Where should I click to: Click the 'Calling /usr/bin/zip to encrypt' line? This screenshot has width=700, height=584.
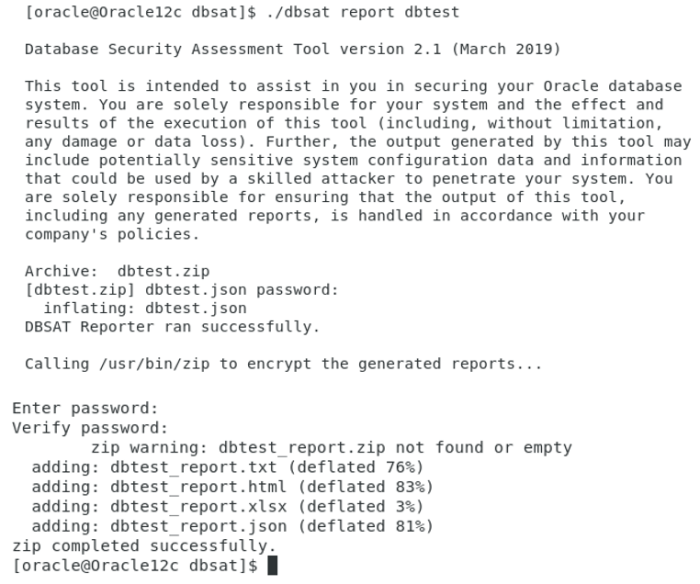click(x=283, y=363)
